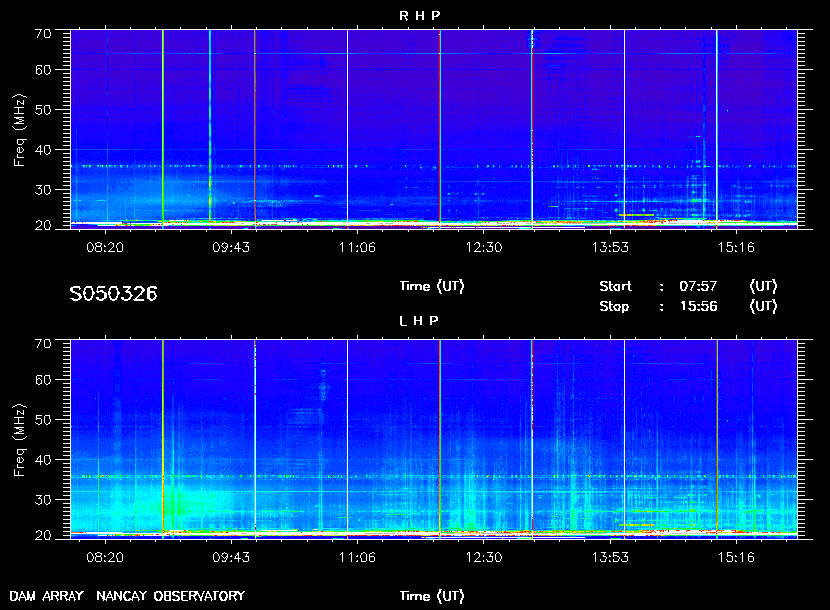830x610 pixels.
Task: Click the 40 frequency tick in LHP panel
Action: [43, 460]
